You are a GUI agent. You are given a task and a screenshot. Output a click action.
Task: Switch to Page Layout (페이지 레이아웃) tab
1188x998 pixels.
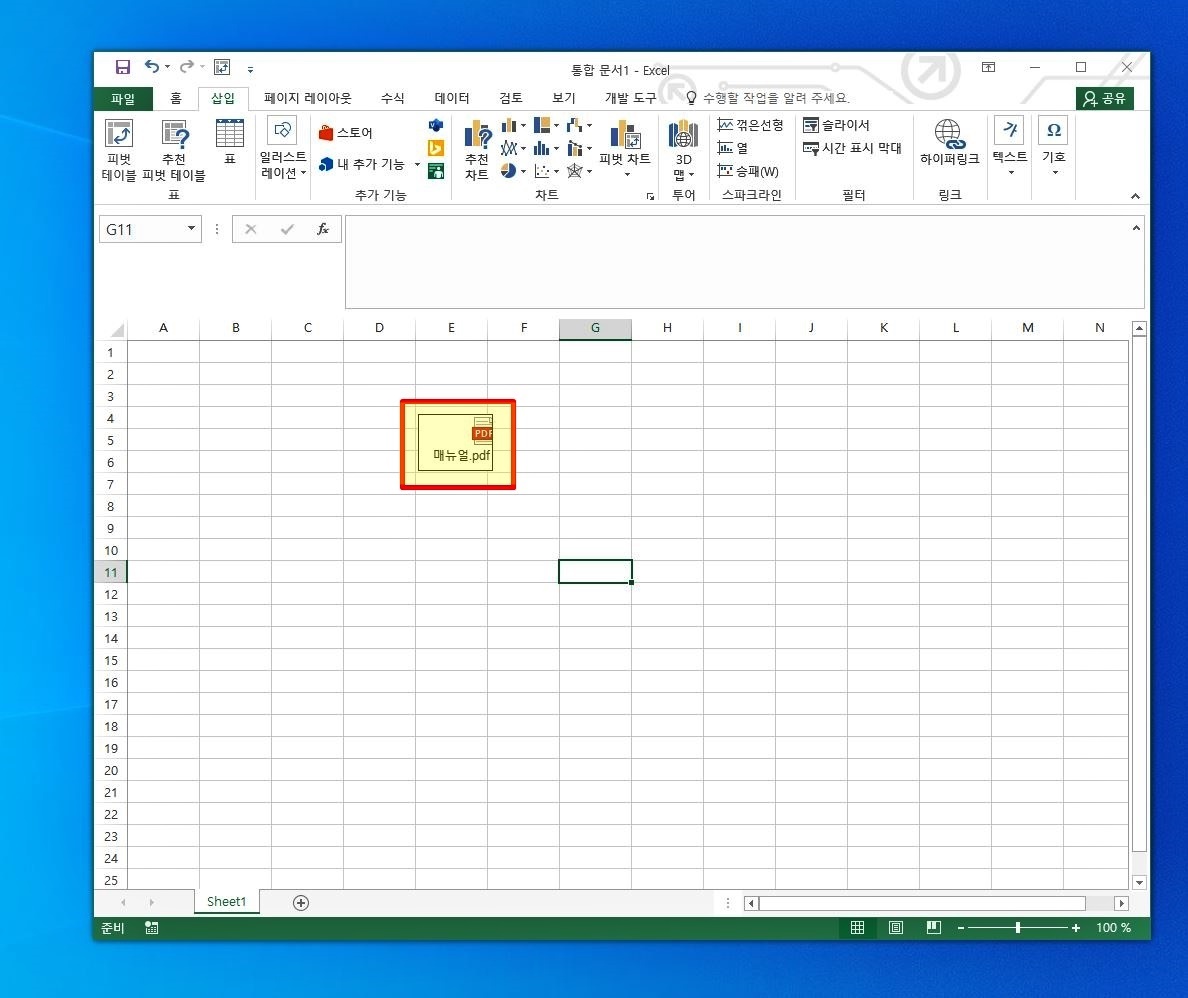[308, 99]
